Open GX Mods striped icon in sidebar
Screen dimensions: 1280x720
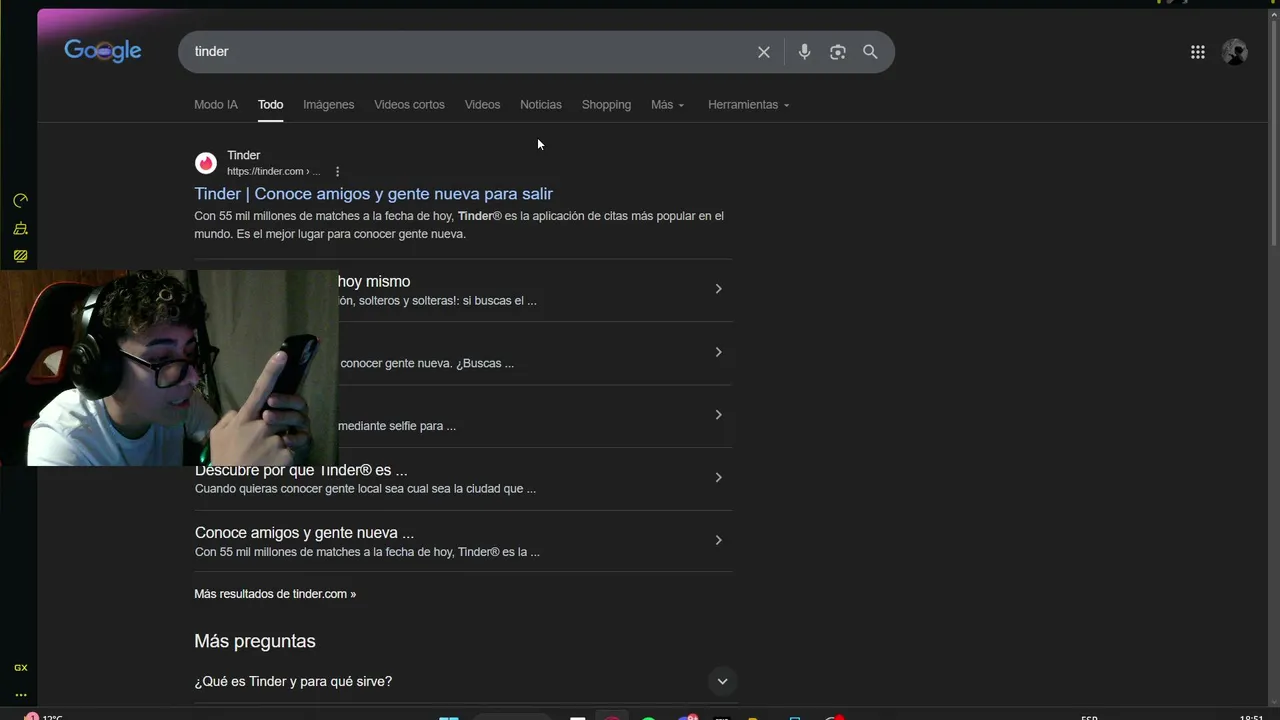[x=20, y=256]
